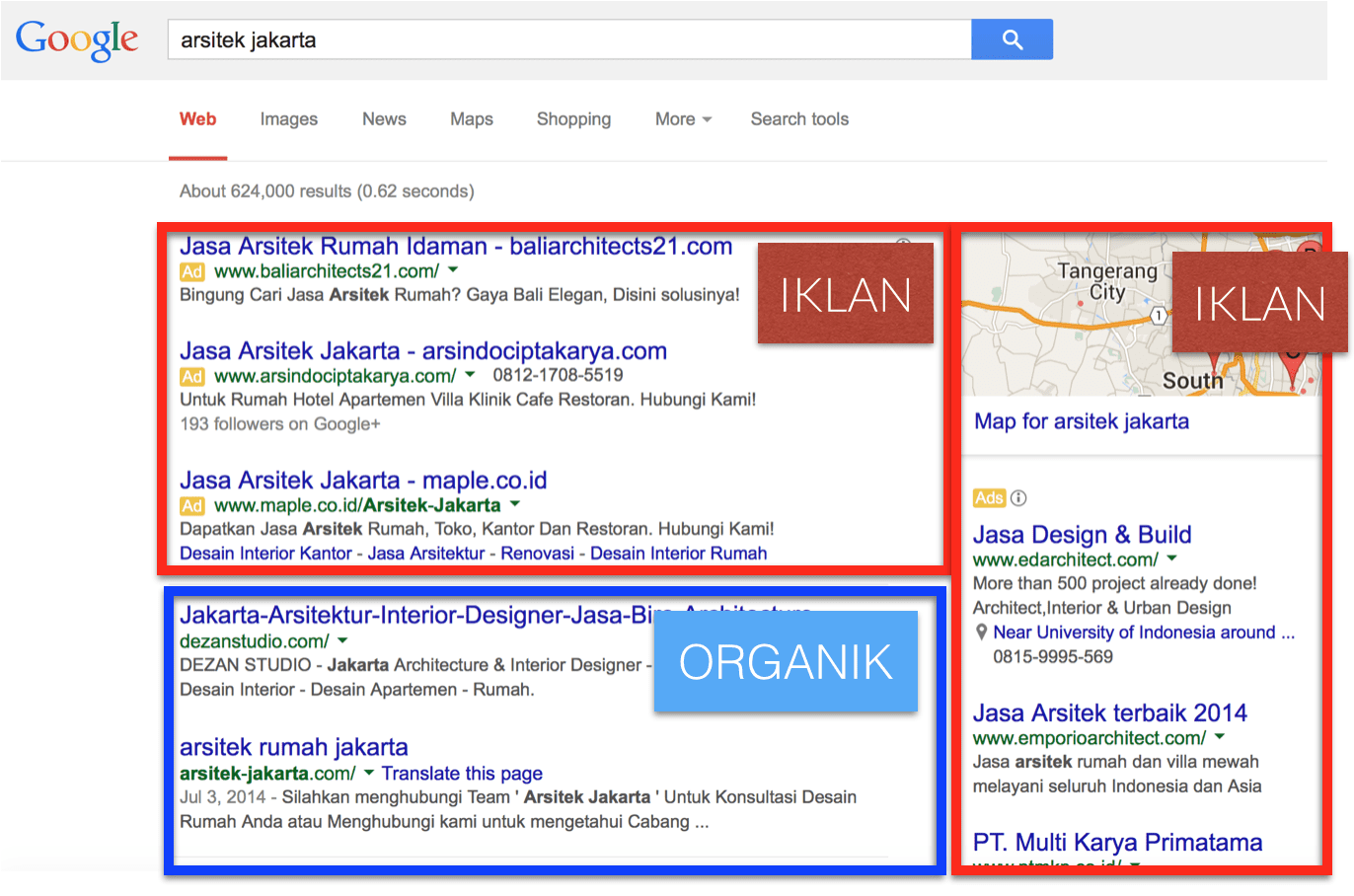Click the red map pin near South label
Screen dimensions: 1354x896
pyautogui.click(x=1293, y=369)
